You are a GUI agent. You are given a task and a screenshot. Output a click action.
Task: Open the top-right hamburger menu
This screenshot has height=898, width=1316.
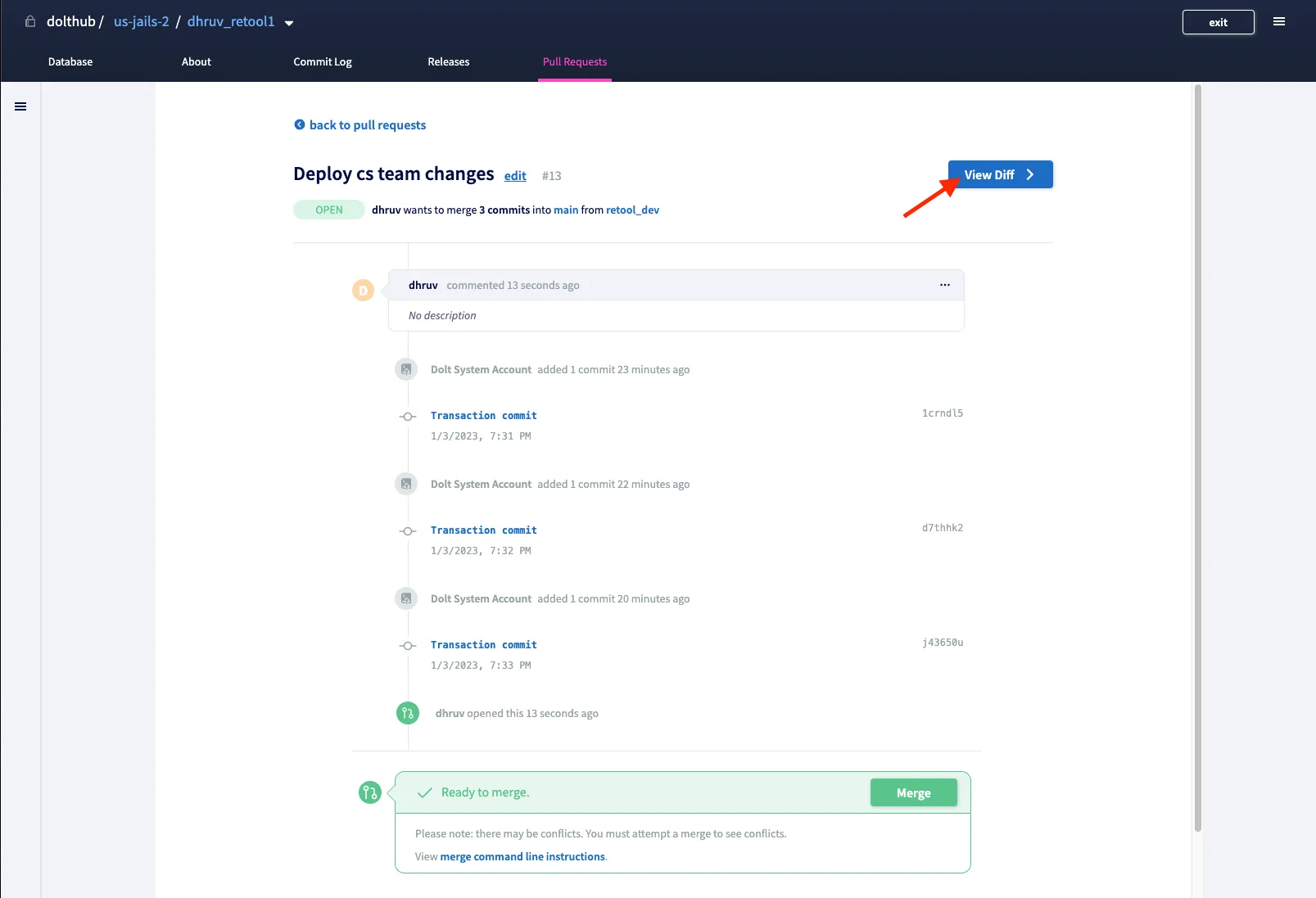[1278, 22]
